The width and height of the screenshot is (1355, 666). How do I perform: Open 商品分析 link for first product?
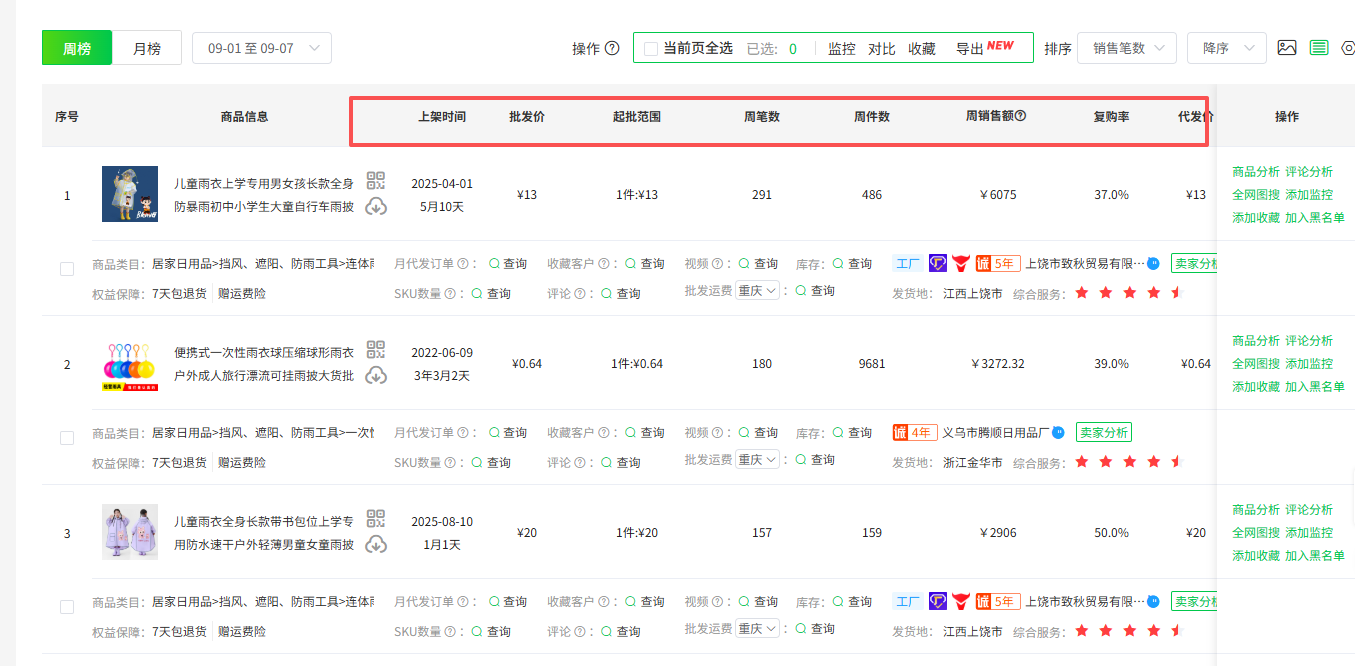[1255, 172]
